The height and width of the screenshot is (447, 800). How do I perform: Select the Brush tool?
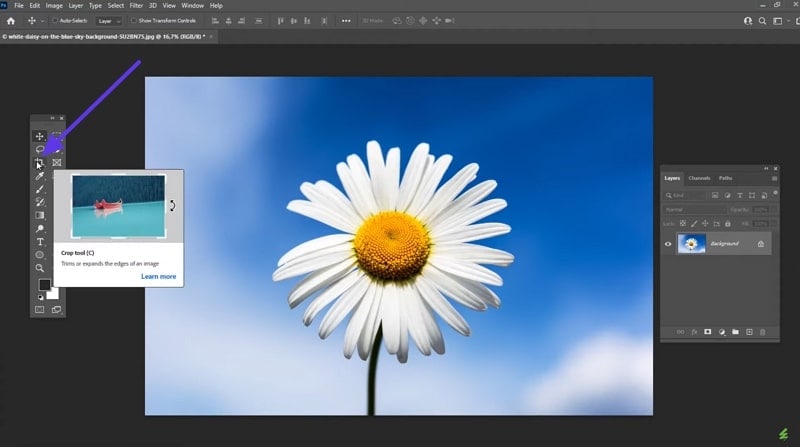click(39, 189)
